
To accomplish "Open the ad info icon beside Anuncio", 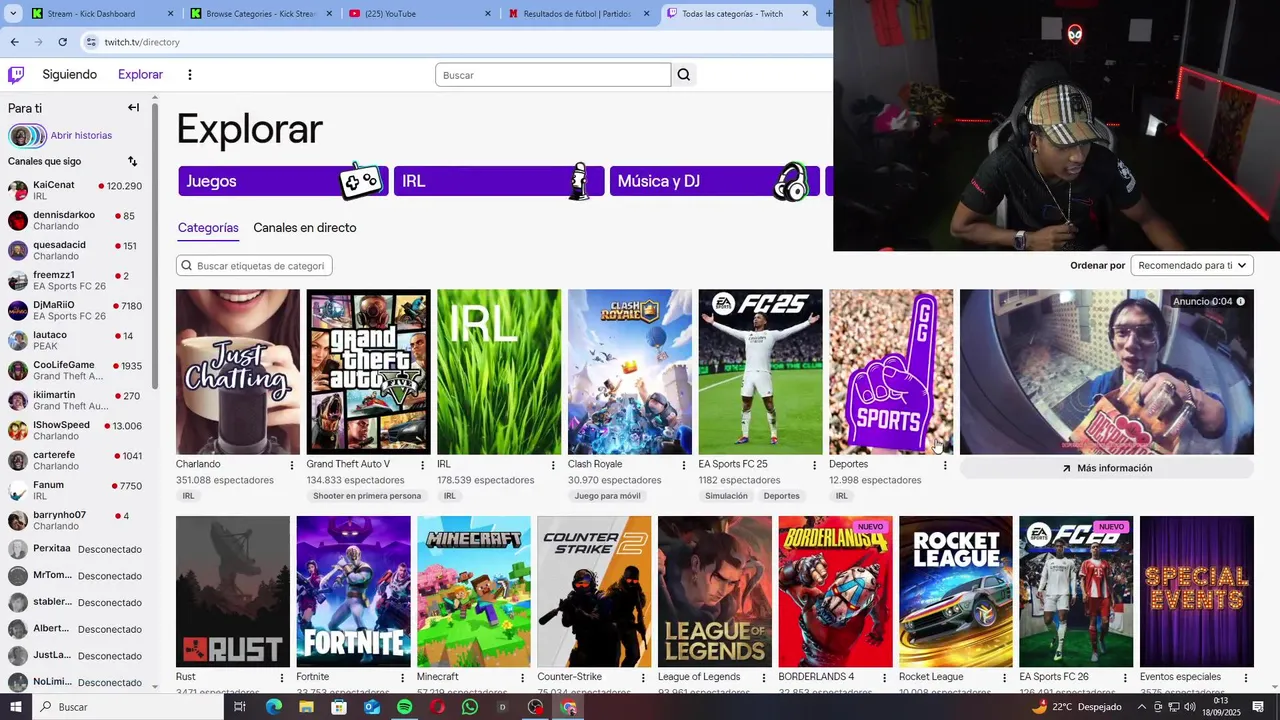I will 1241,301.
